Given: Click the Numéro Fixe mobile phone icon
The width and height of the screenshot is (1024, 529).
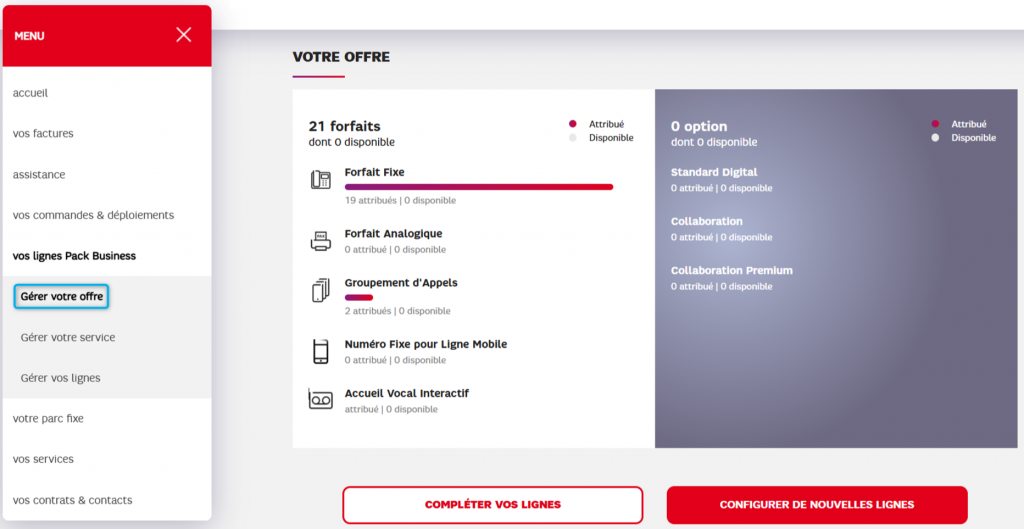Looking at the screenshot, I should [x=321, y=352].
